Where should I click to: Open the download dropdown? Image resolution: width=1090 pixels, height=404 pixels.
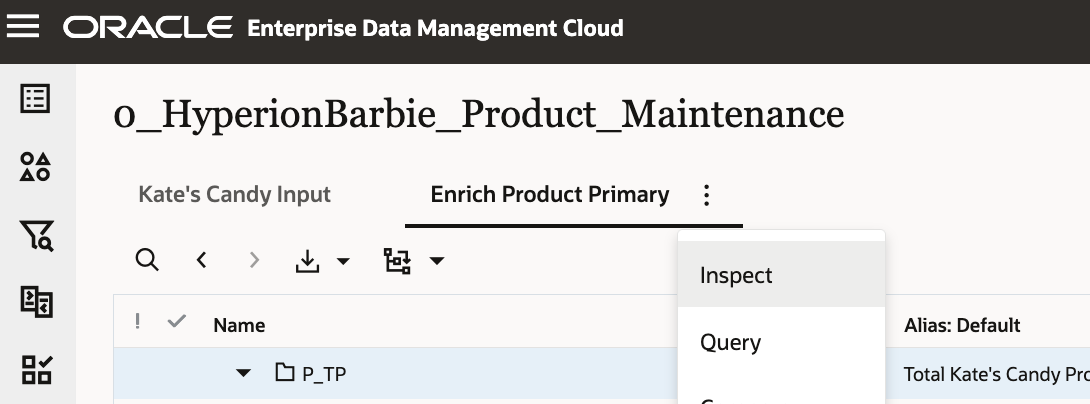tap(324, 261)
